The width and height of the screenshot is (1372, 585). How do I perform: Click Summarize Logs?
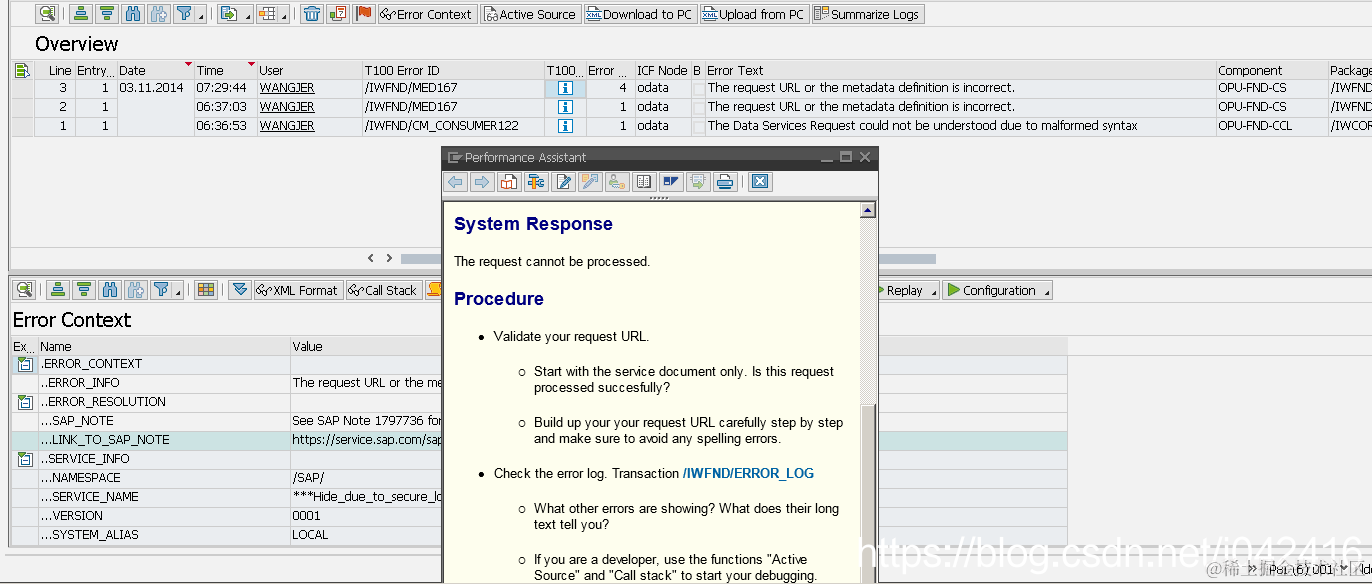[867, 14]
